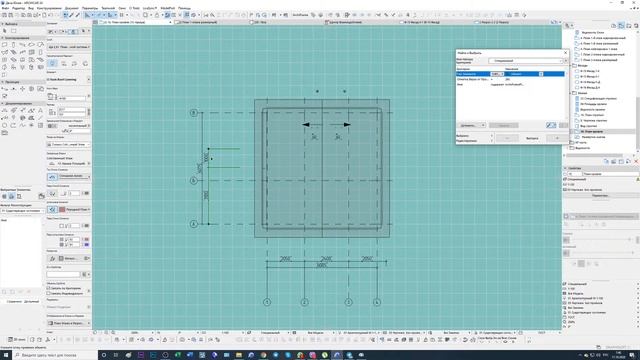The width and height of the screenshot is (640, 360).
Task: Toggle first checkbox under Info Box lower section
Action: (49, 288)
